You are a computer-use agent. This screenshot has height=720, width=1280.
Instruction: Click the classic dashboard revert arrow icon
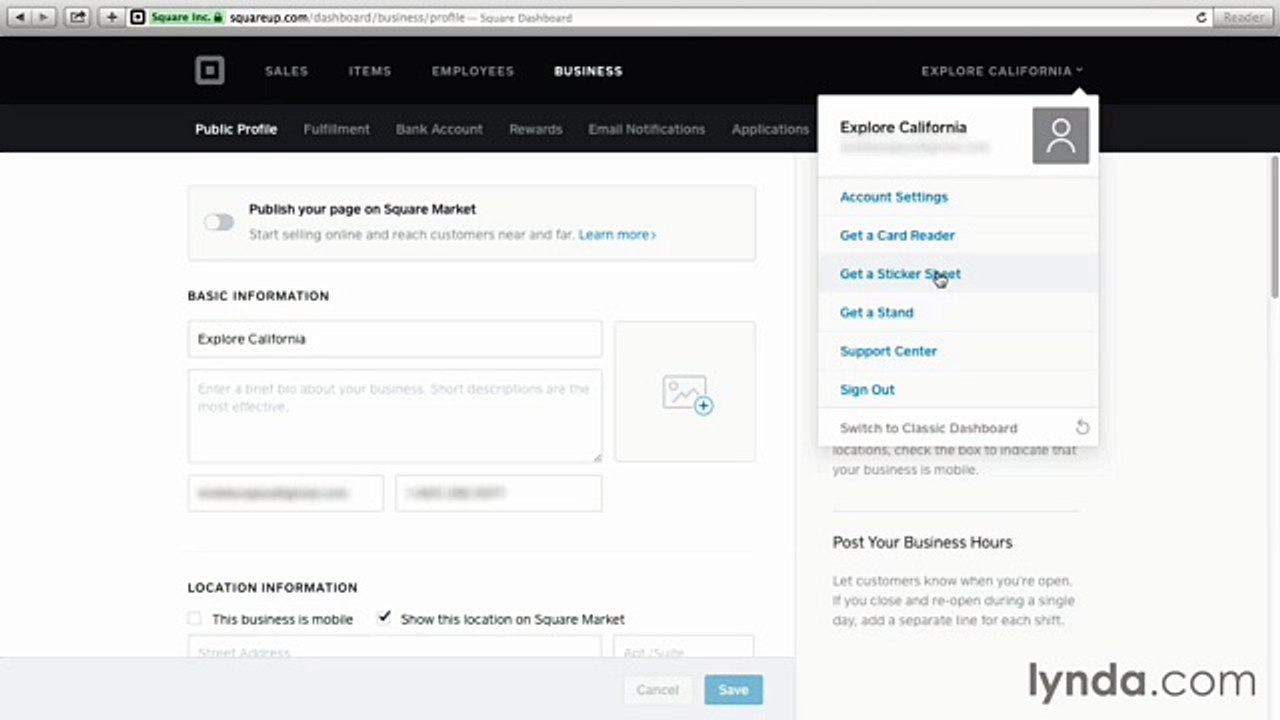pos(1082,428)
